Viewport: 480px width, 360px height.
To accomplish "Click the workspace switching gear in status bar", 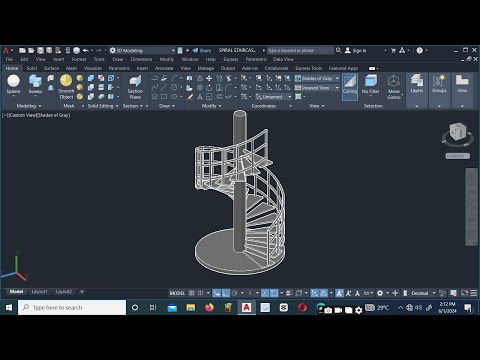I will point(380,293).
